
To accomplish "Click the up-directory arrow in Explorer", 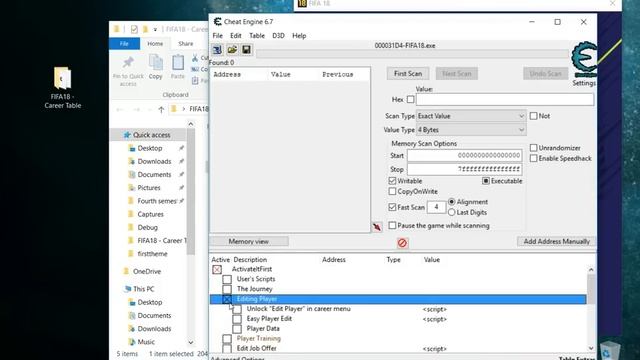I will [x=161, y=109].
